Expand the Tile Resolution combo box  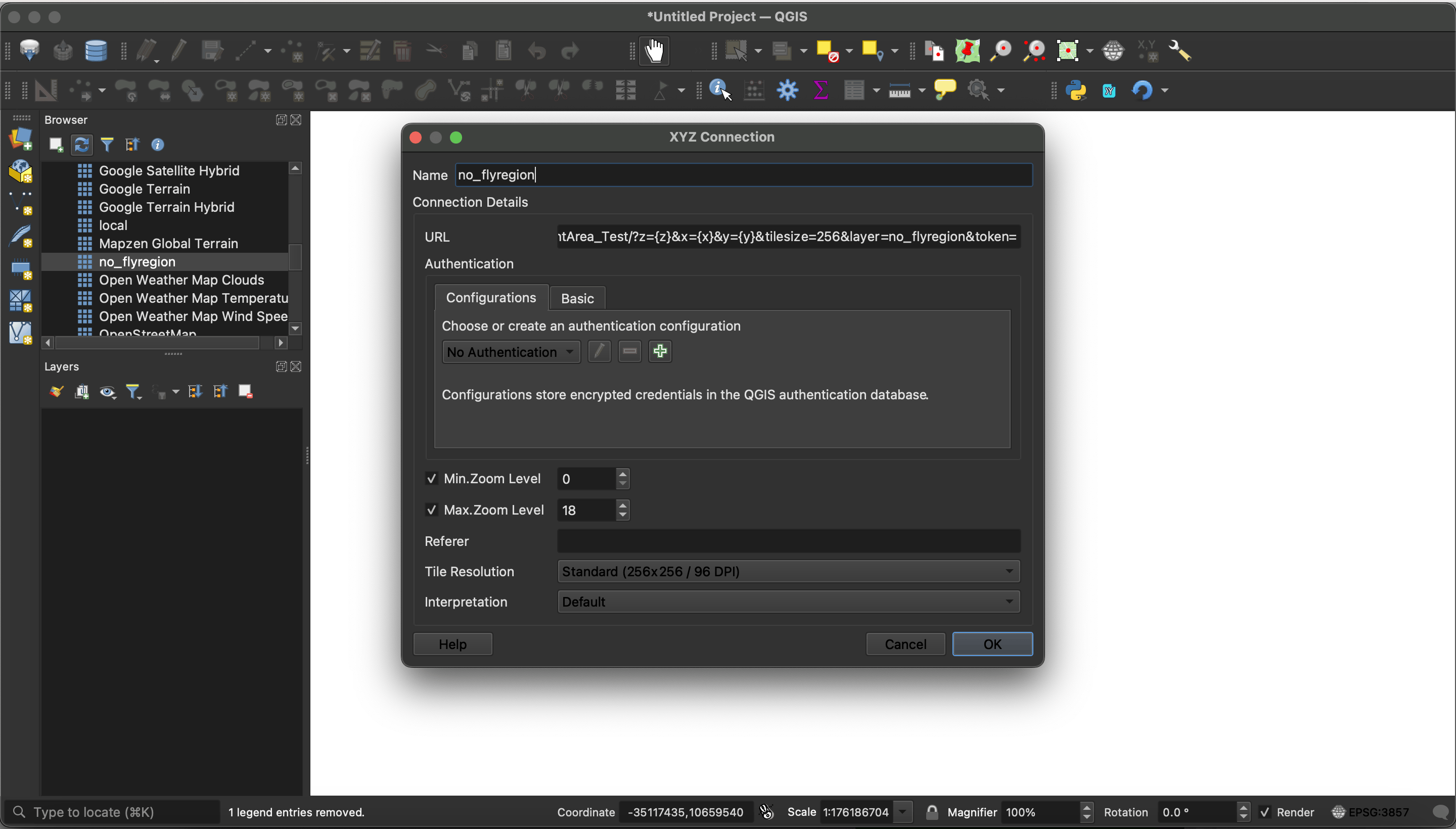[788, 571]
